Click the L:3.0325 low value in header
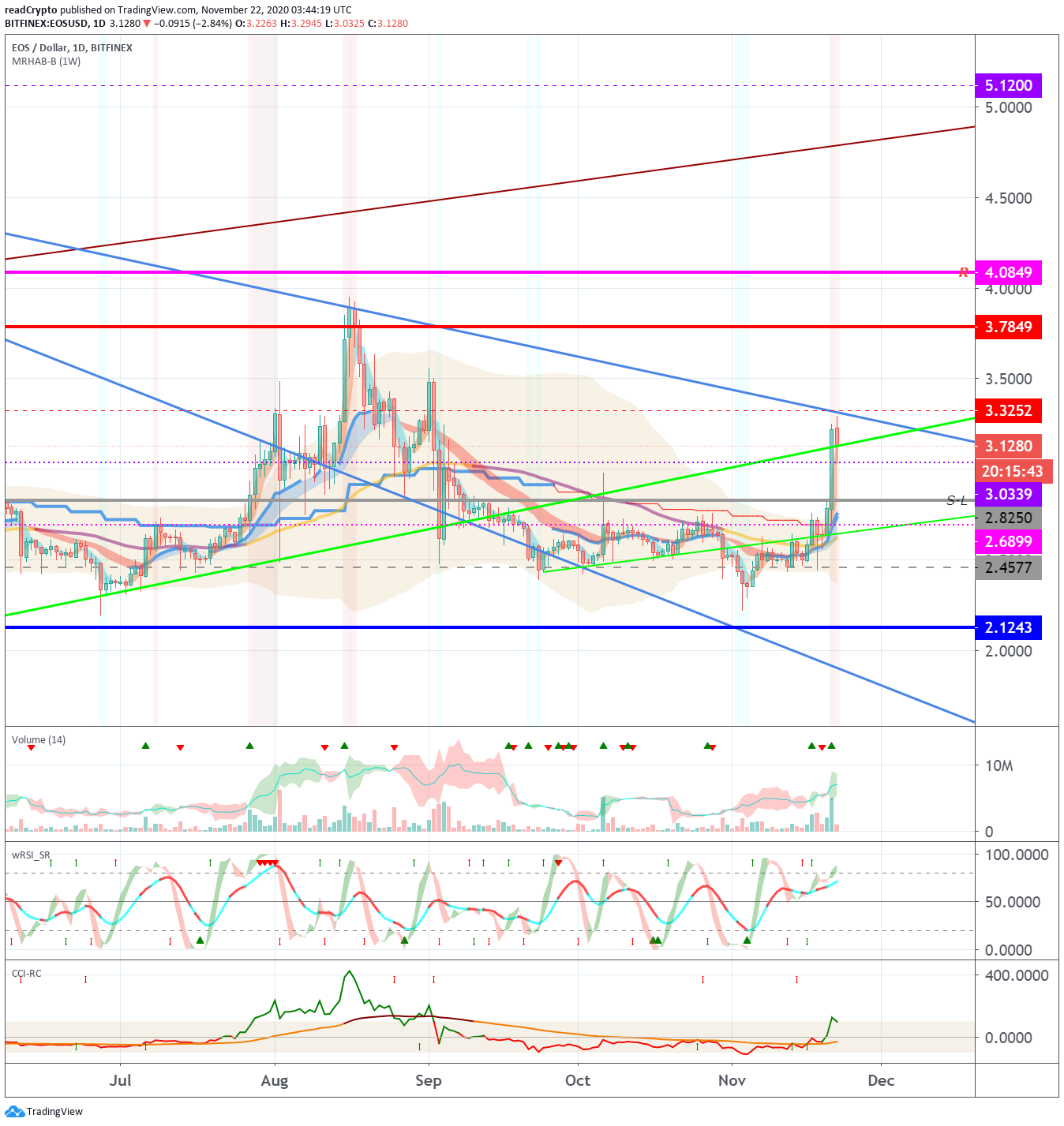 [x=345, y=23]
